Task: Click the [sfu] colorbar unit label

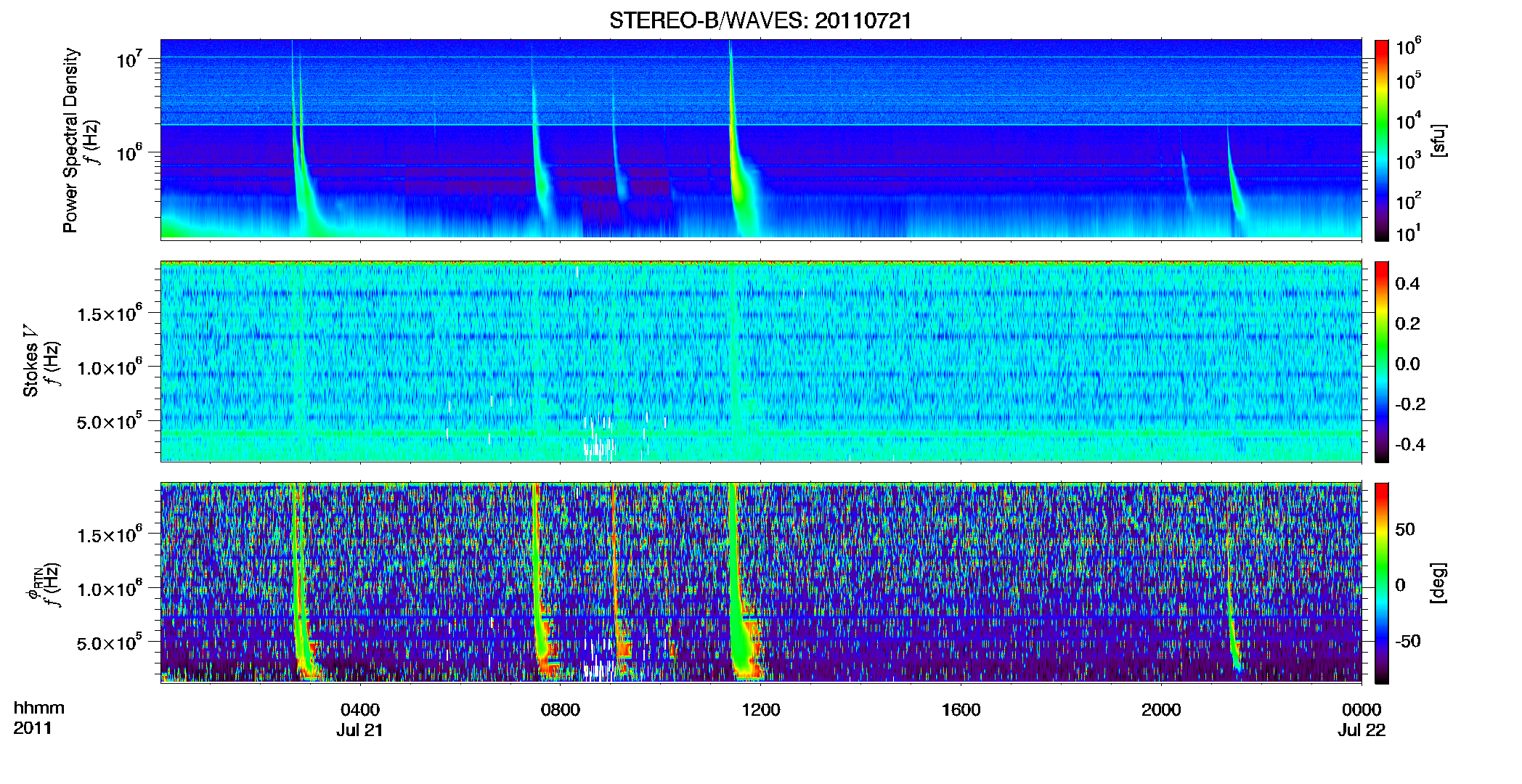Action: click(x=1438, y=140)
